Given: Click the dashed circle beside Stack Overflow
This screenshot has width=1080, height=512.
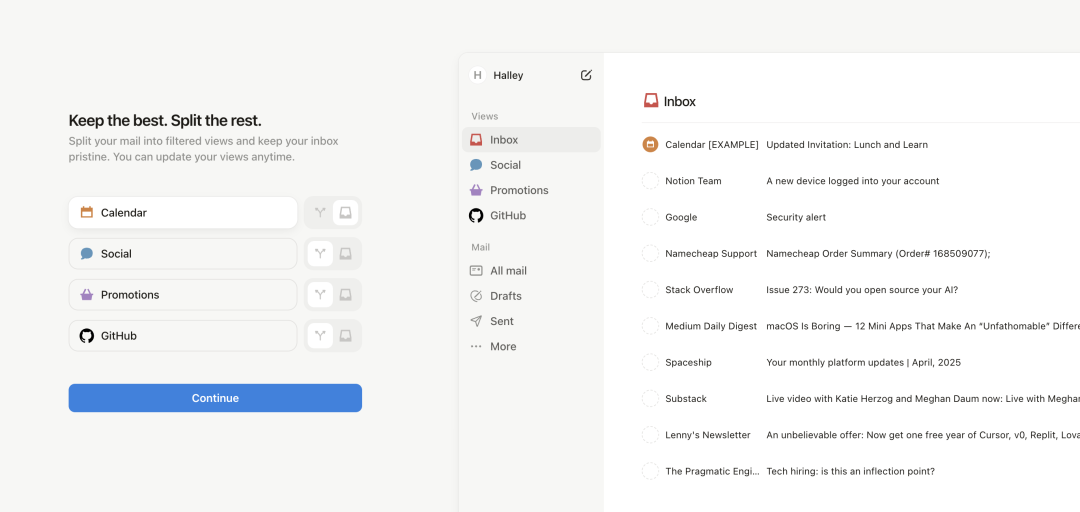Looking at the screenshot, I should pos(650,290).
